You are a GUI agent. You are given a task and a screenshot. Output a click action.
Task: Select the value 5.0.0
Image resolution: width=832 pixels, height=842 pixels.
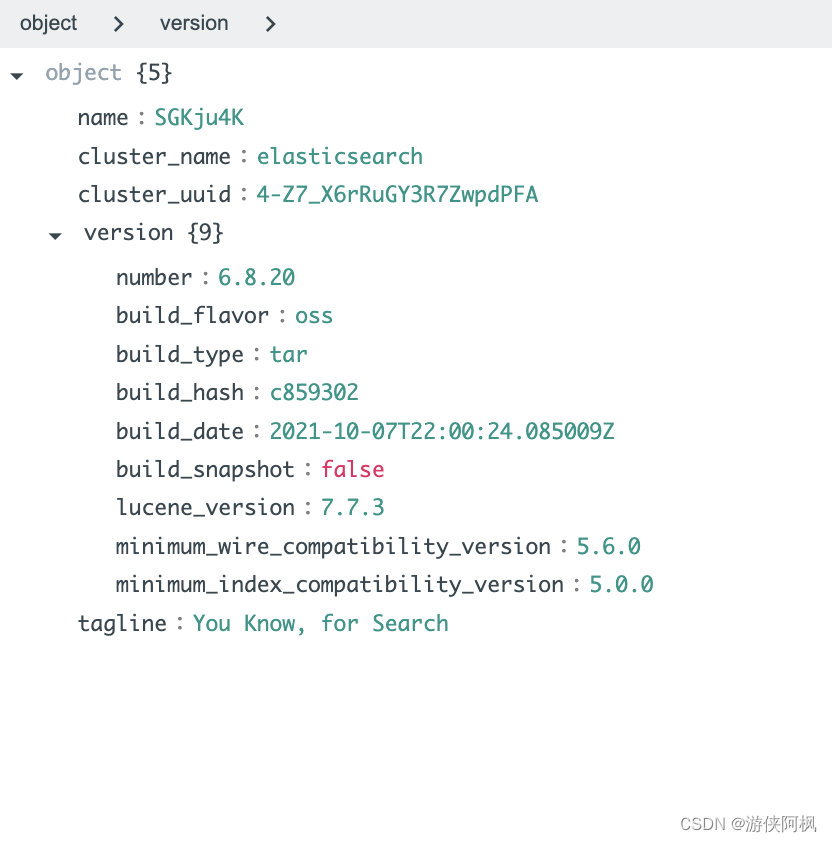621,584
